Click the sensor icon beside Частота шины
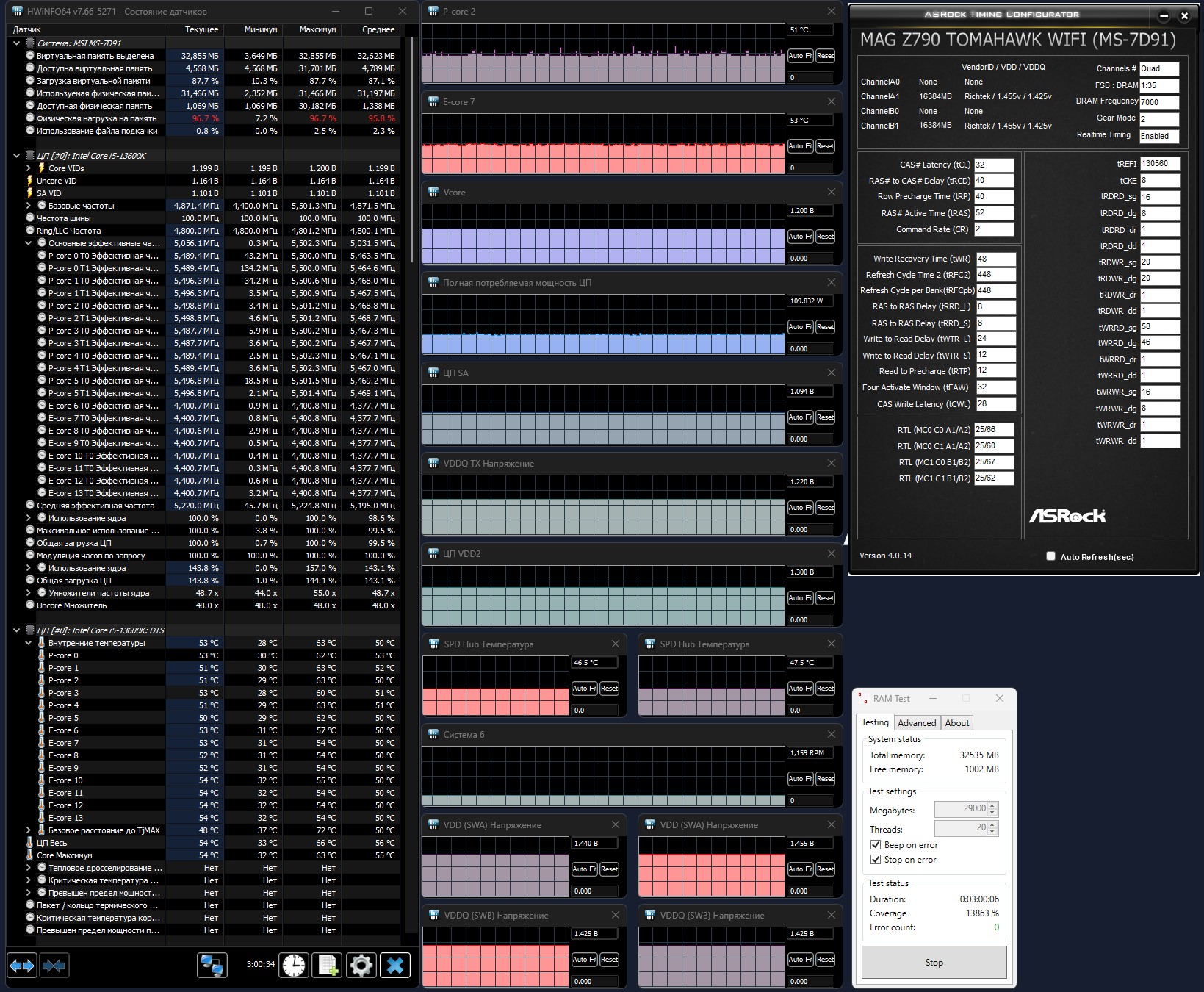Screen dimensions: 1204x992 point(30,218)
